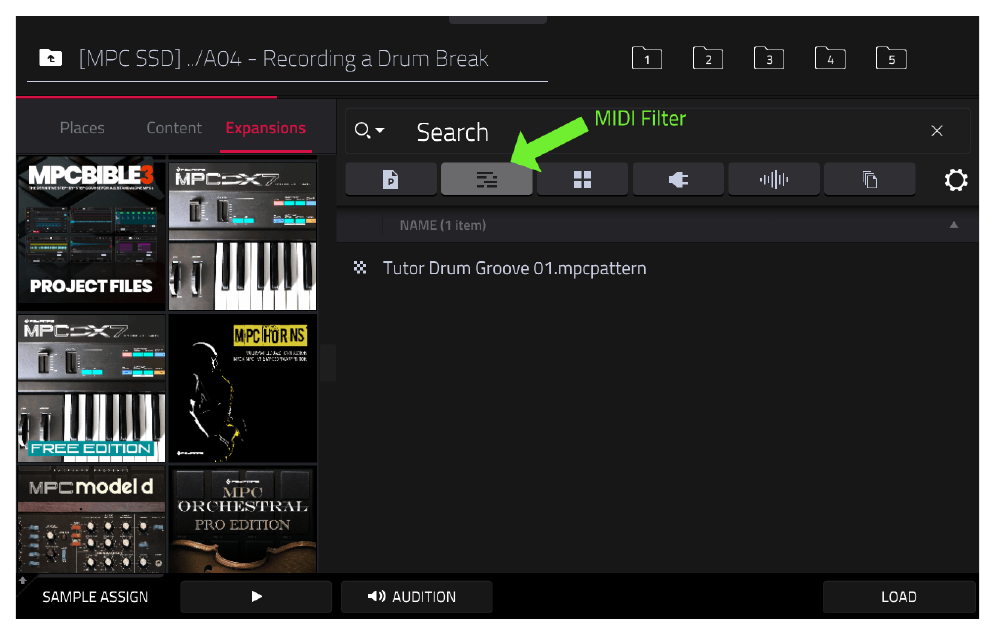Open folder shortcut 2
This screenshot has height=636, width=996.
tap(708, 58)
